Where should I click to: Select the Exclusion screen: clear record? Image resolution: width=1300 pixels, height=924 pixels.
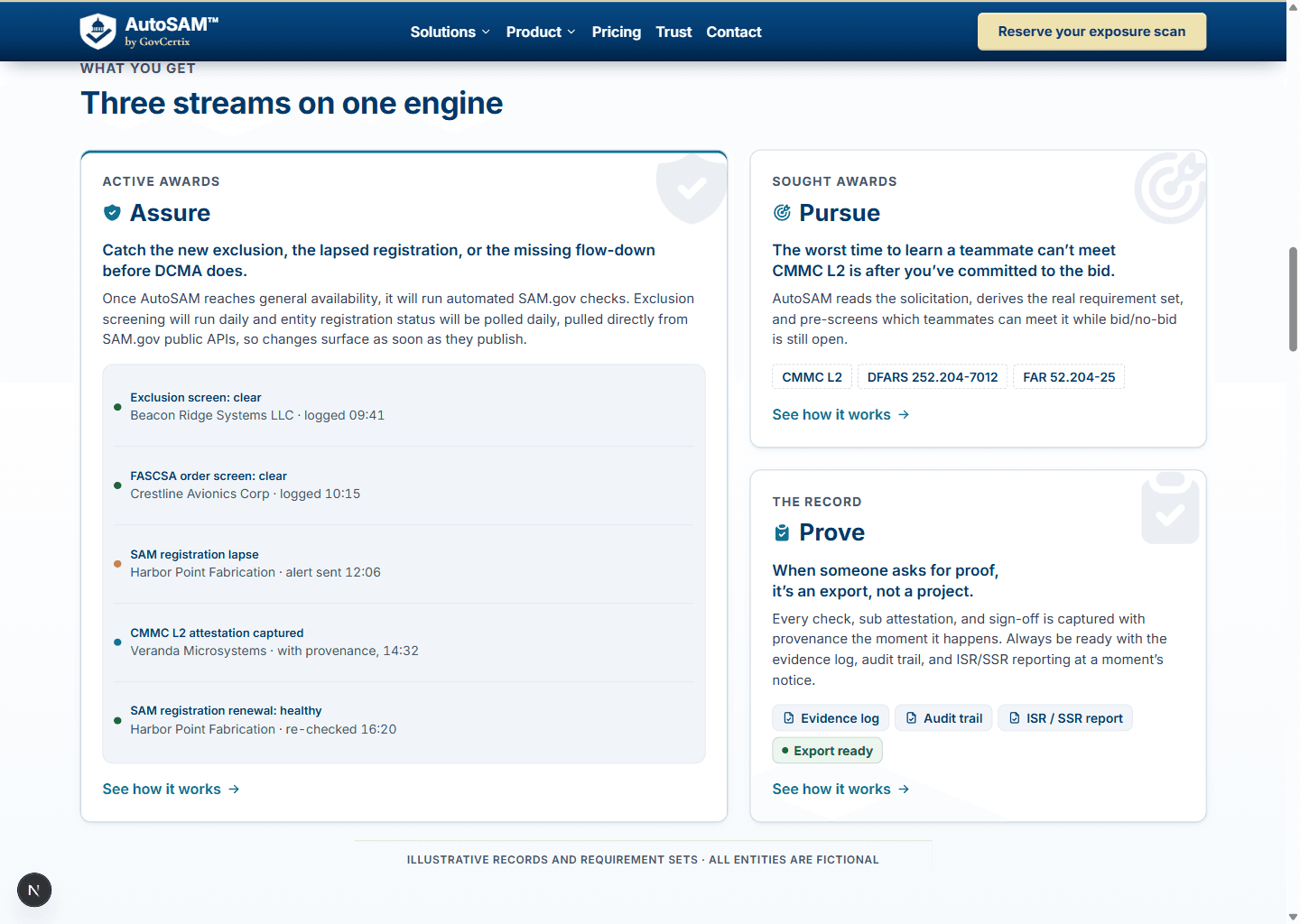click(x=404, y=407)
